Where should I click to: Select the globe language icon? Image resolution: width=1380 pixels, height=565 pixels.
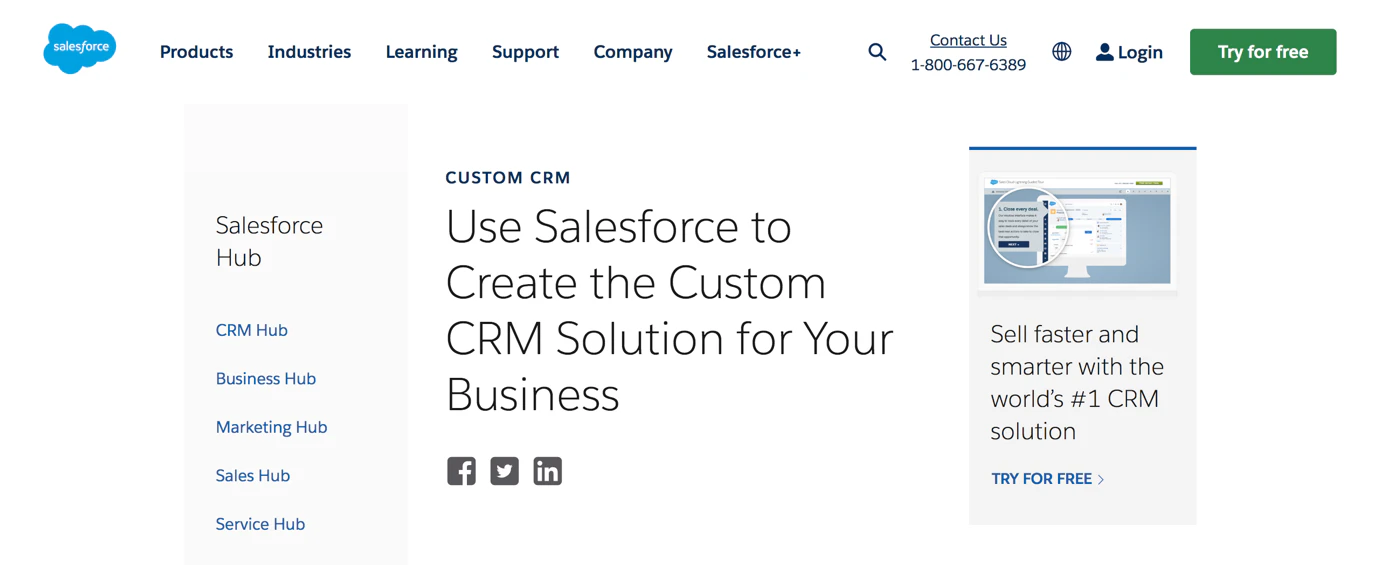pyautogui.click(x=1062, y=52)
